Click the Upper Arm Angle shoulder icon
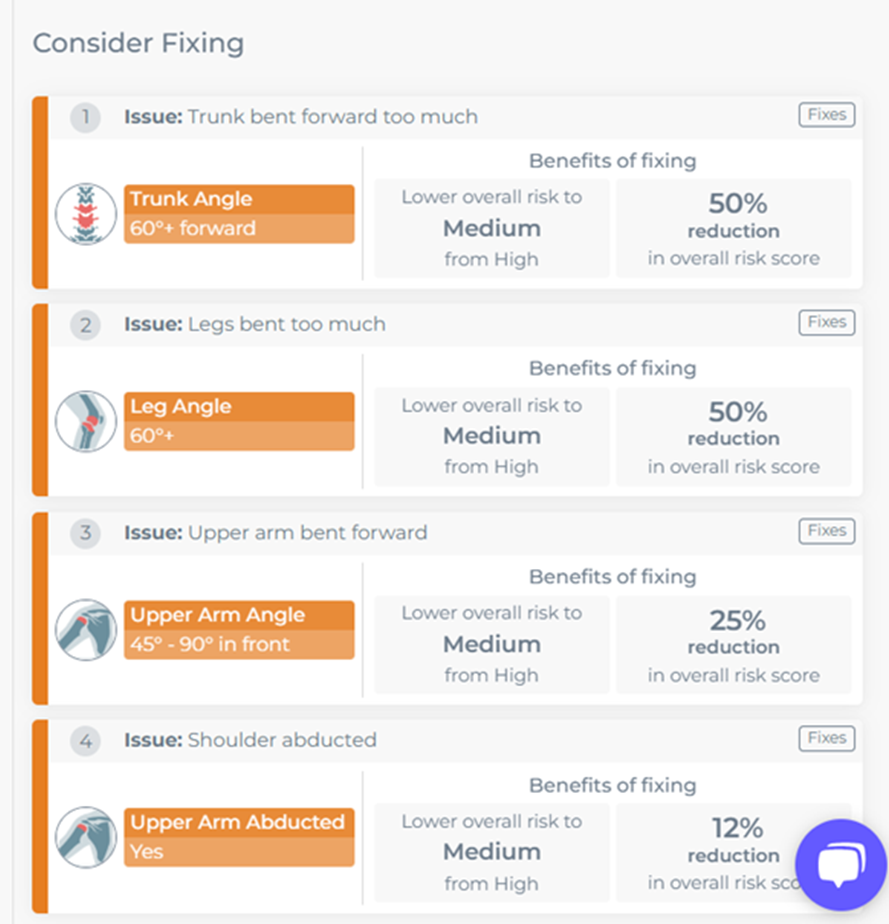Viewport: 889px width, 924px height. tap(86, 630)
